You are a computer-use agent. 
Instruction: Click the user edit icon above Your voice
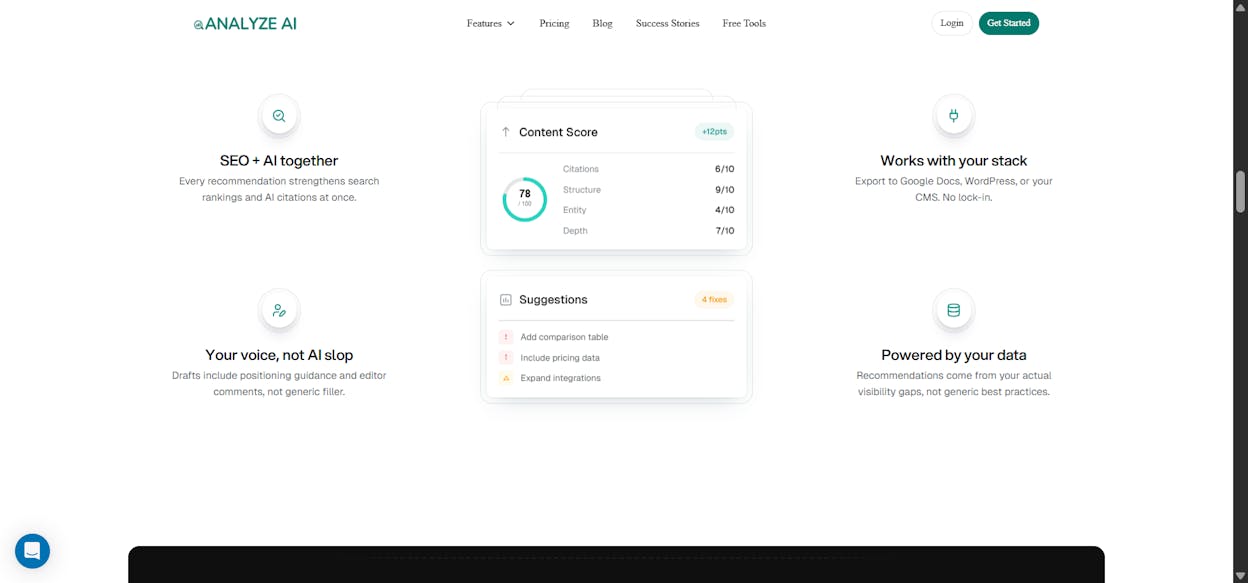[279, 310]
